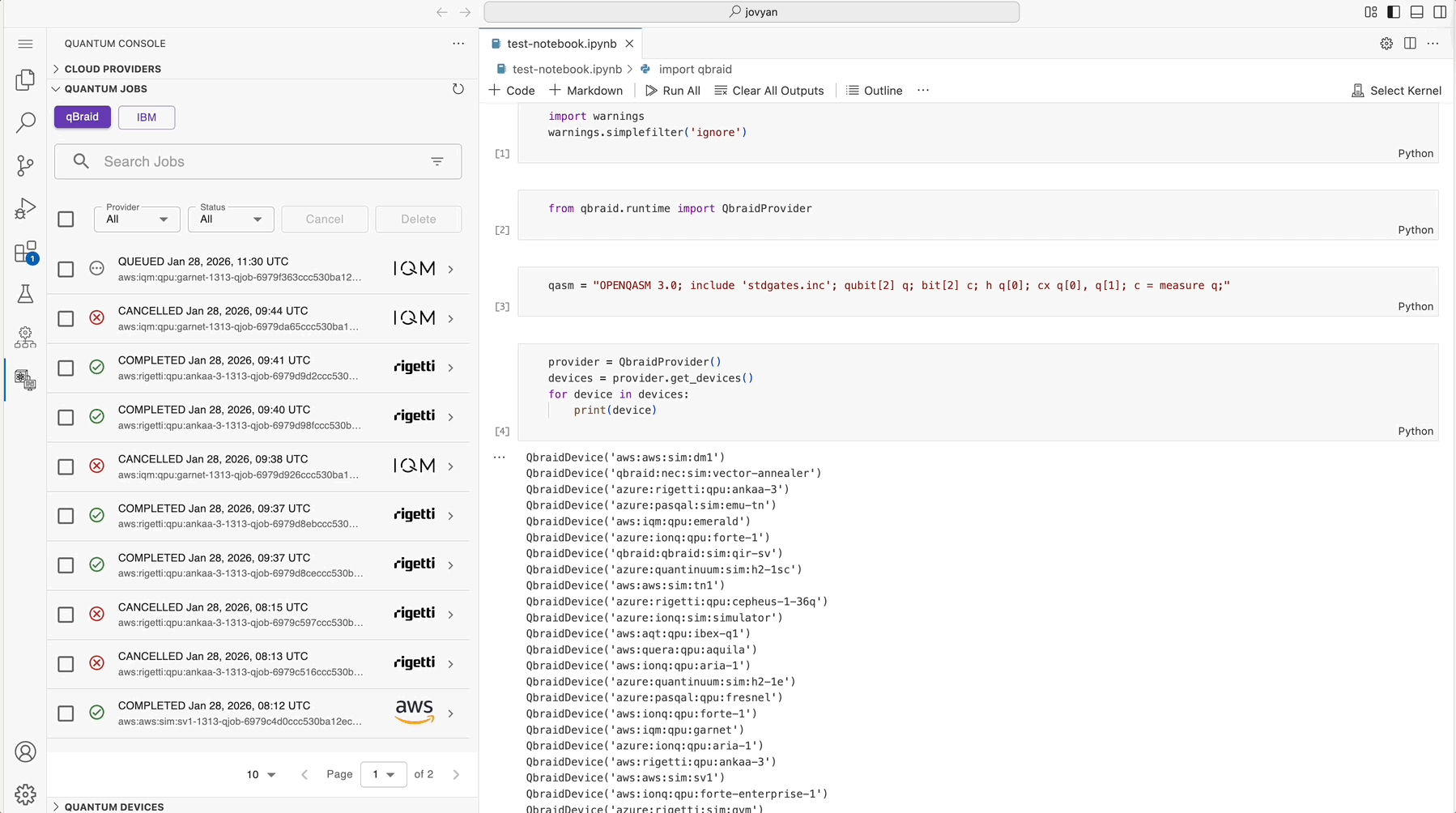Viewport: 1456px width, 813px height.
Task: Open Run and Debug view icon
Action: pos(25,208)
